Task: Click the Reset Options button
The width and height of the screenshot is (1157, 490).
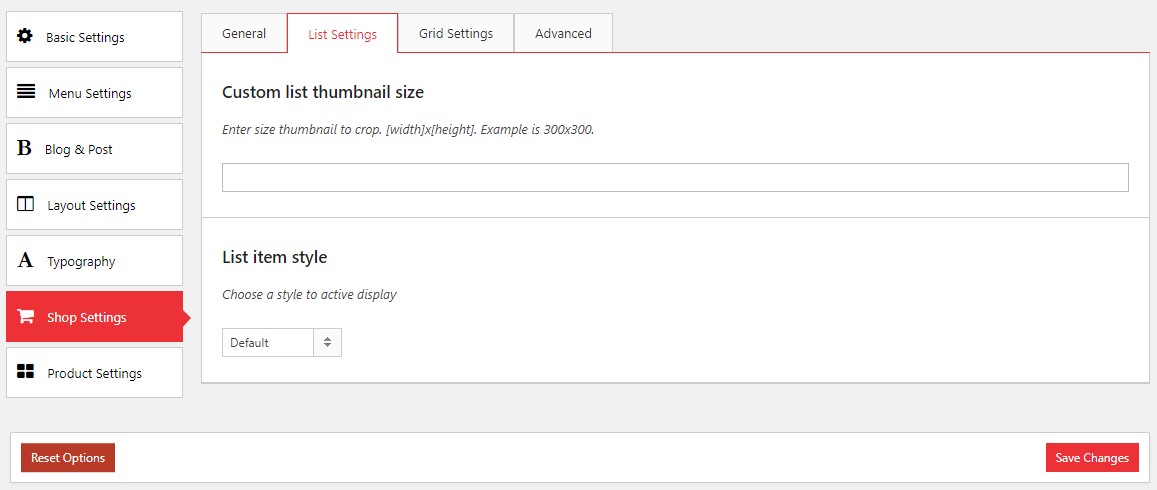Action: click(x=68, y=458)
